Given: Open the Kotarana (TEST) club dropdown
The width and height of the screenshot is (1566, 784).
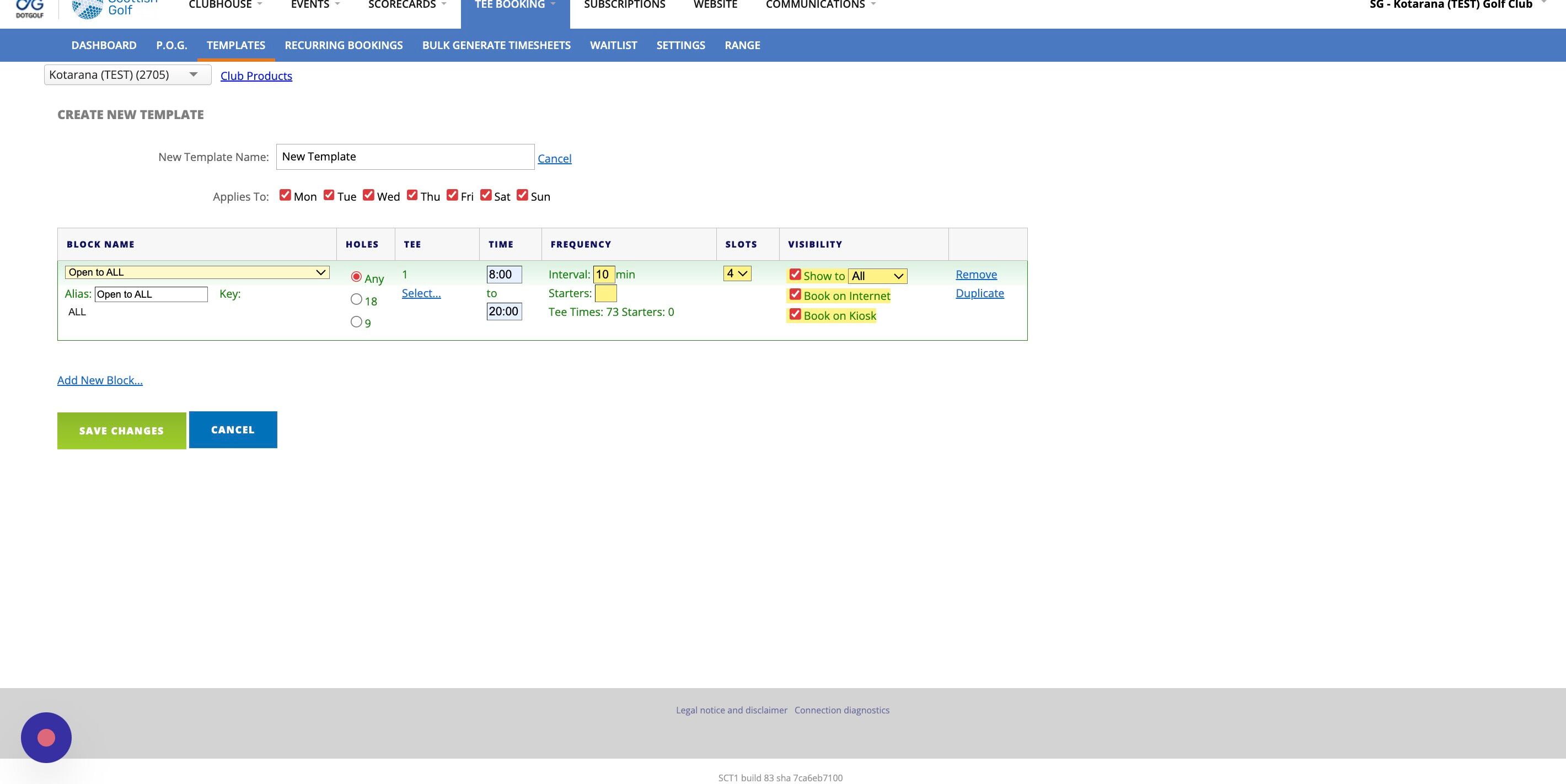Looking at the screenshot, I should coord(127,75).
